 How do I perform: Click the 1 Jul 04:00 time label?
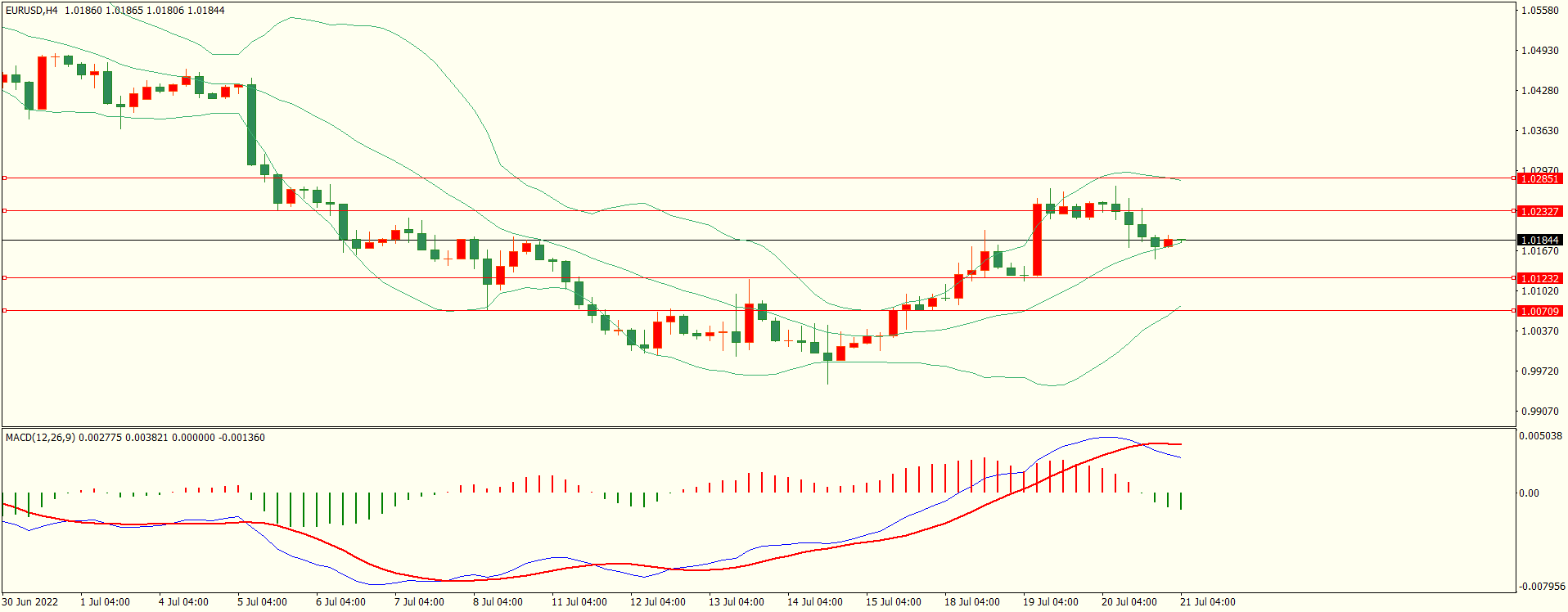(105, 602)
